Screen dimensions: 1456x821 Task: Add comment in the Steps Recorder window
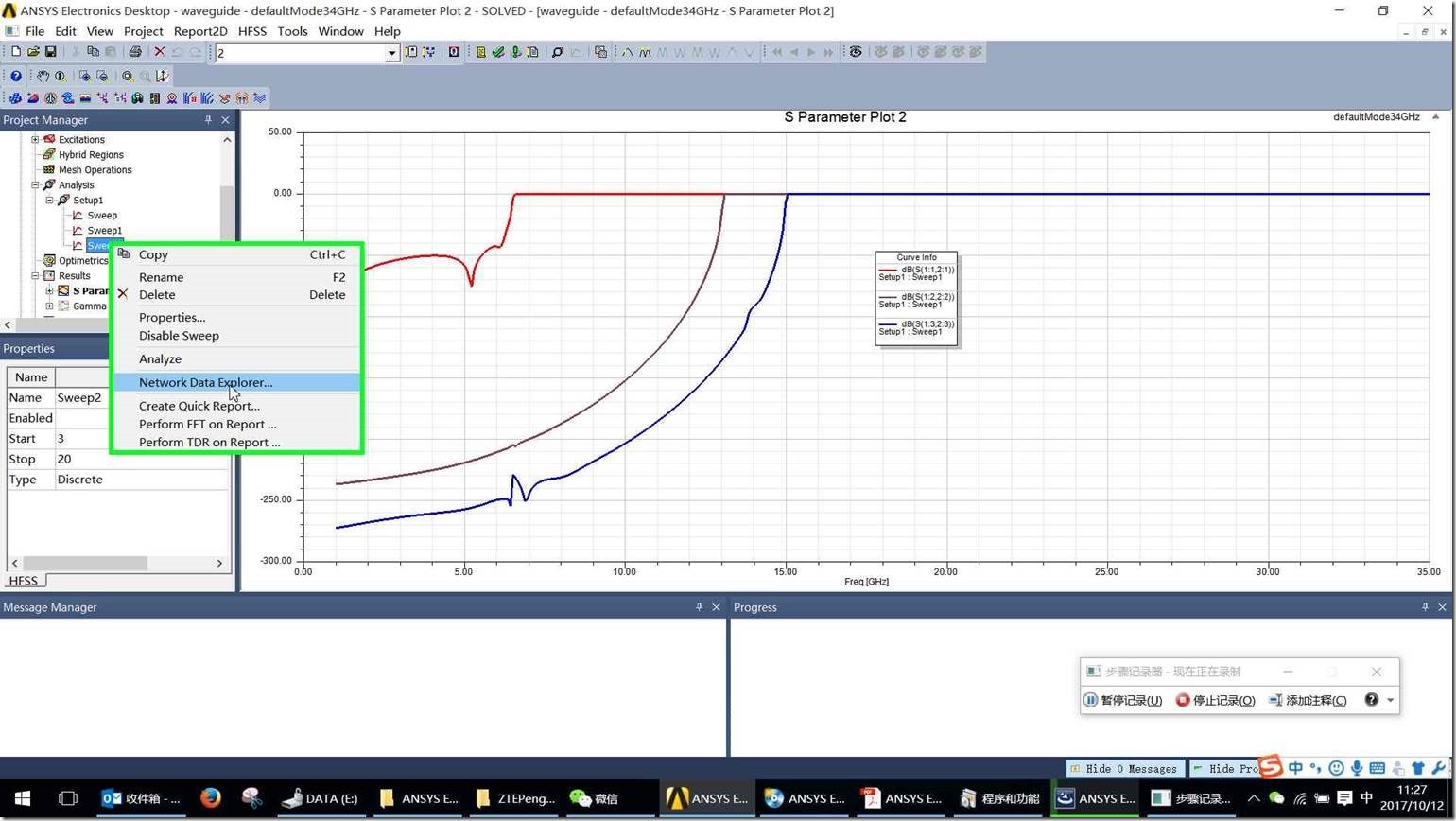[x=1307, y=700]
